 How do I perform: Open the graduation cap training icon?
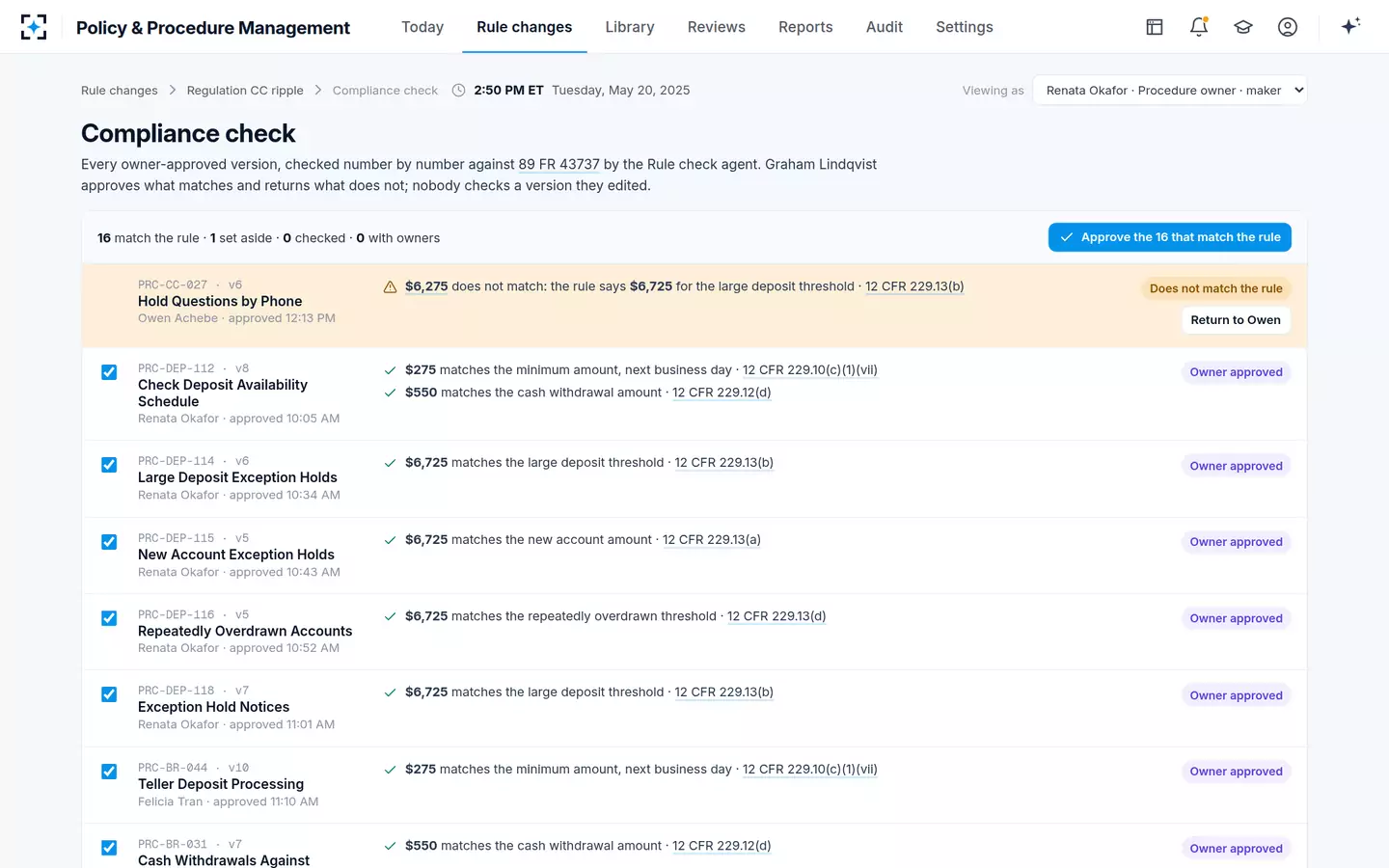[x=1243, y=27]
